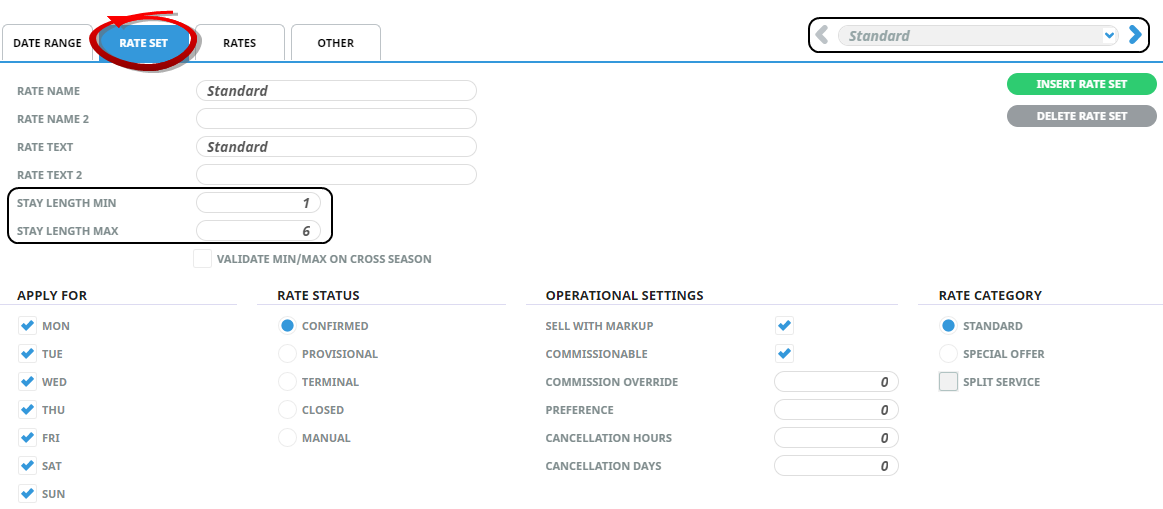Toggle the Sell With Markup checkbox

785,326
